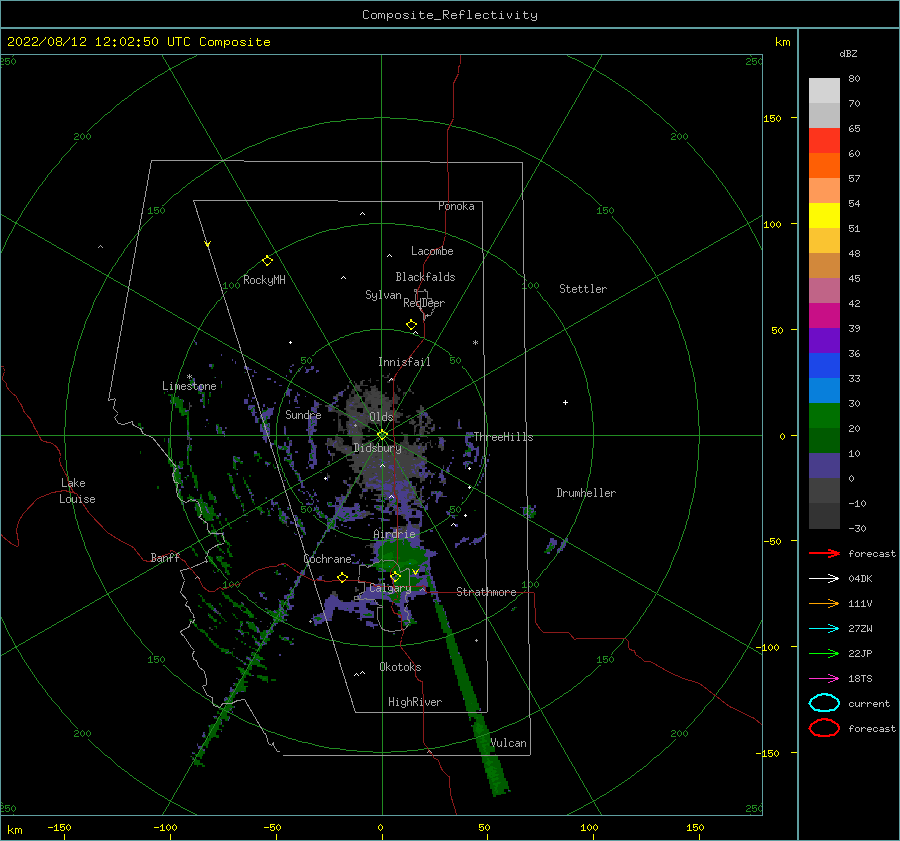Click the asterisk marker above Limestone
Image resolution: width=900 pixels, height=841 pixels.
(x=189, y=377)
